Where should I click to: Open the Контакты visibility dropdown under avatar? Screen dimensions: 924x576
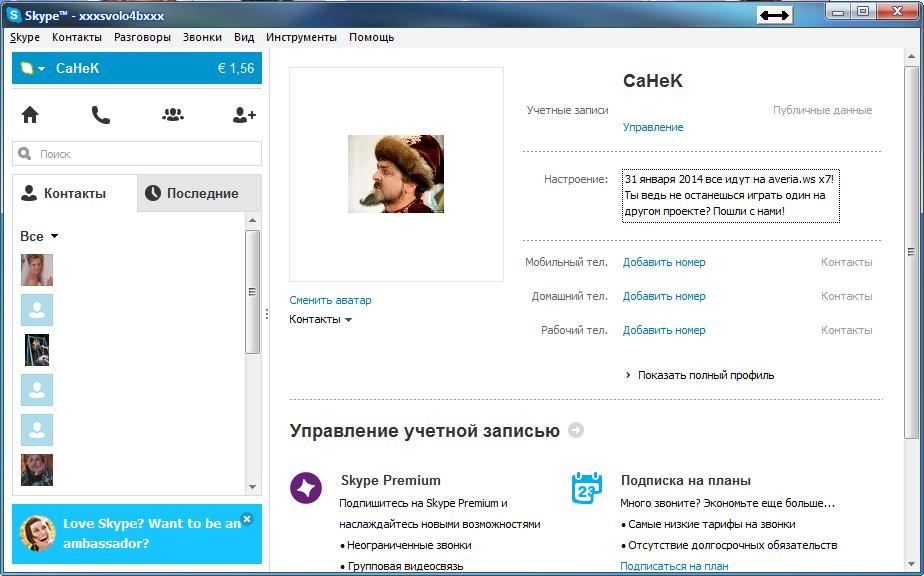click(x=320, y=320)
